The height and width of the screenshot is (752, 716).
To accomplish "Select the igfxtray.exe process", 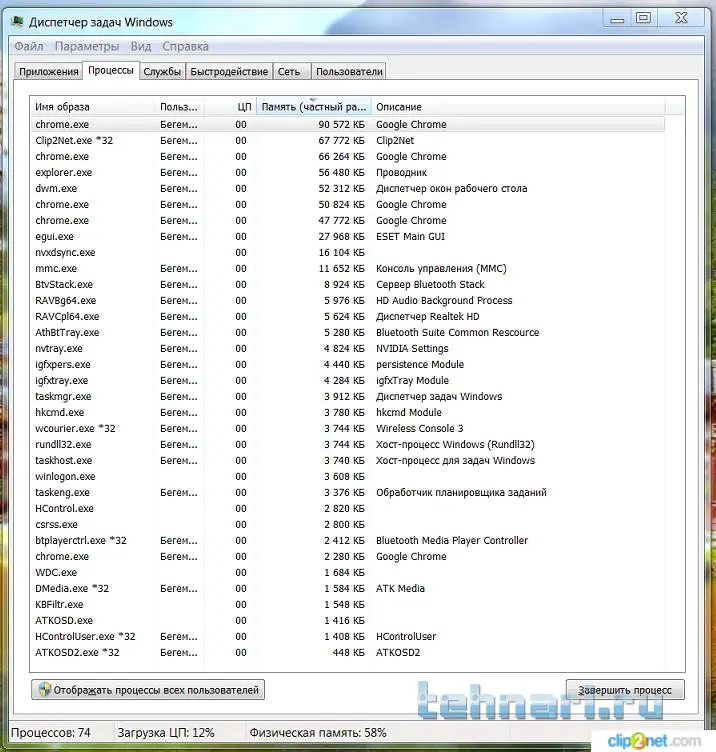I will point(347,380).
